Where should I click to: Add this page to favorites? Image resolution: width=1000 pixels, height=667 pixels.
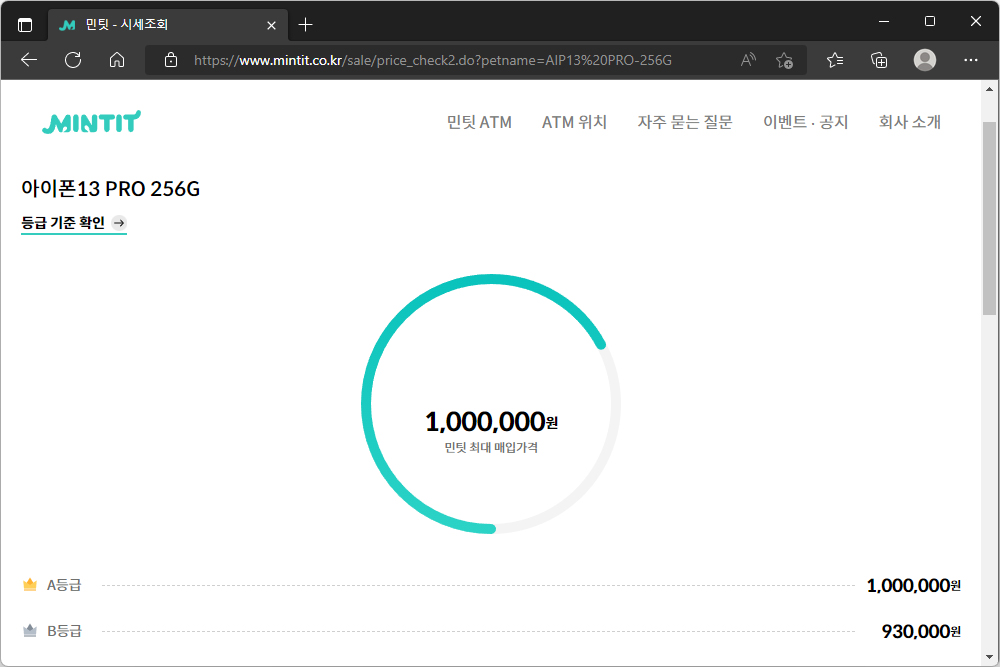click(784, 60)
